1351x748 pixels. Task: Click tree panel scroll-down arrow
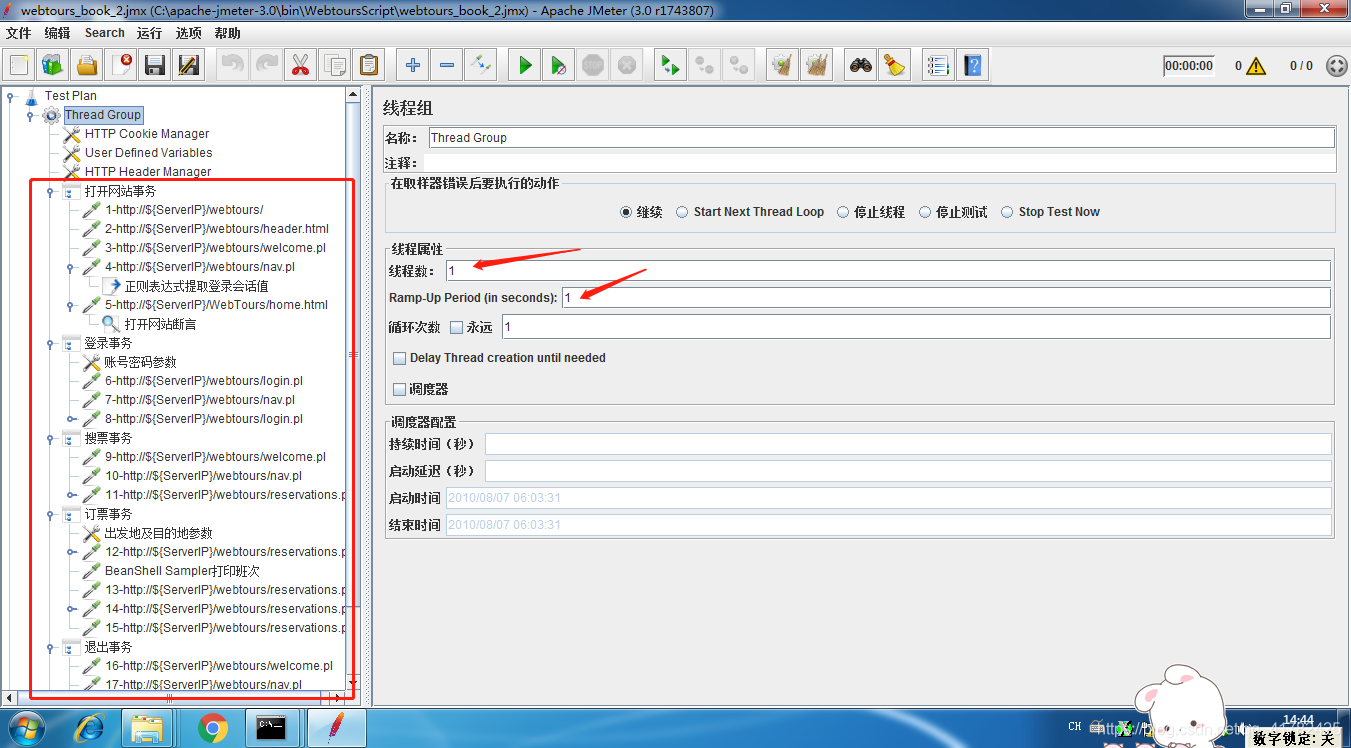coord(353,682)
